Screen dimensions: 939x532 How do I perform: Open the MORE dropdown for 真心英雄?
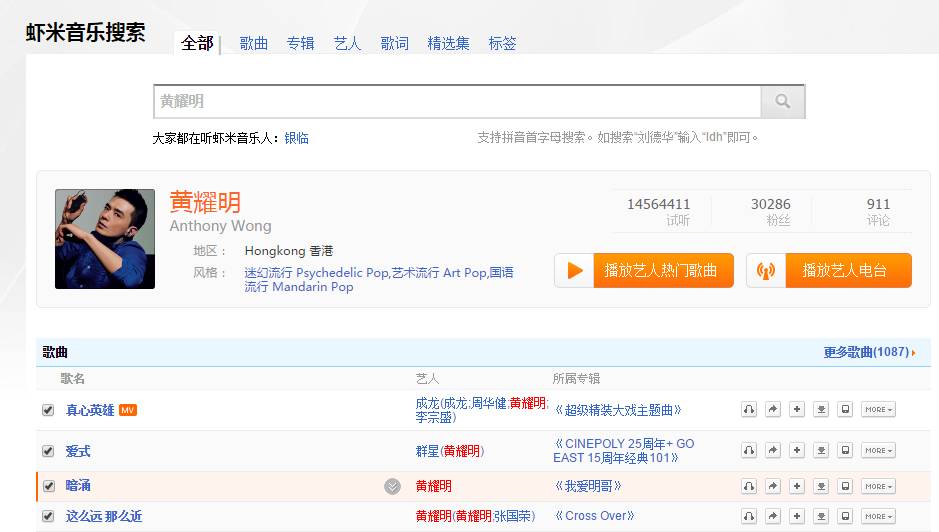click(x=878, y=410)
